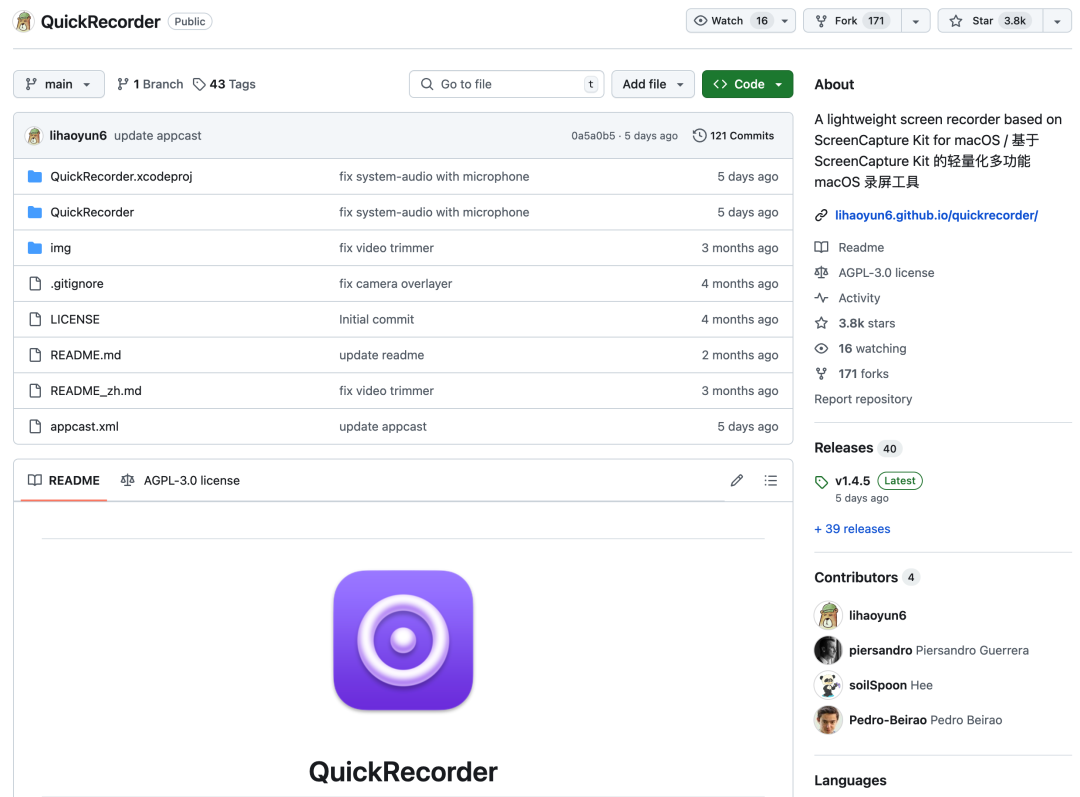Click piersandro contributor avatar
This screenshot has height=797, width=1080.
(828, 650)
